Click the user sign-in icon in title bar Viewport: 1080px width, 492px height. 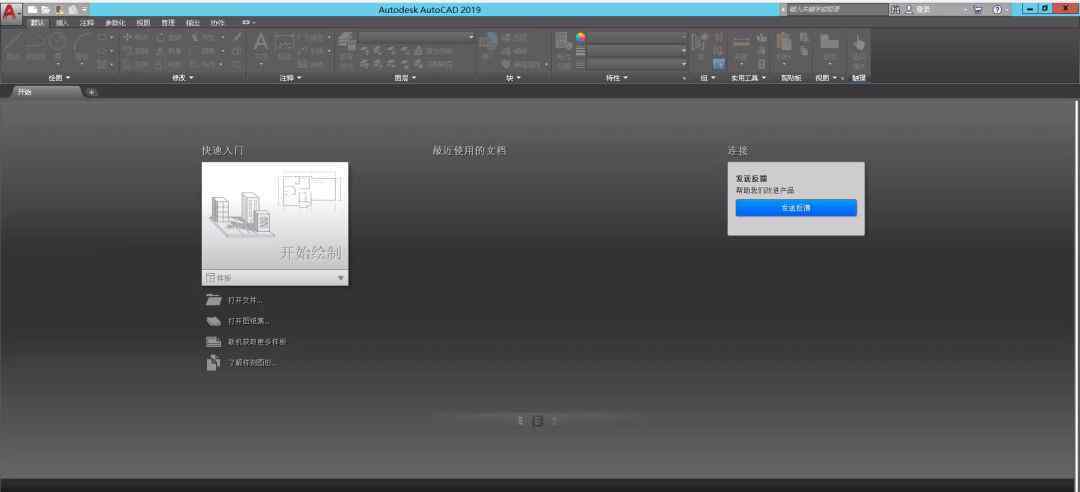[x=908, y=10]
